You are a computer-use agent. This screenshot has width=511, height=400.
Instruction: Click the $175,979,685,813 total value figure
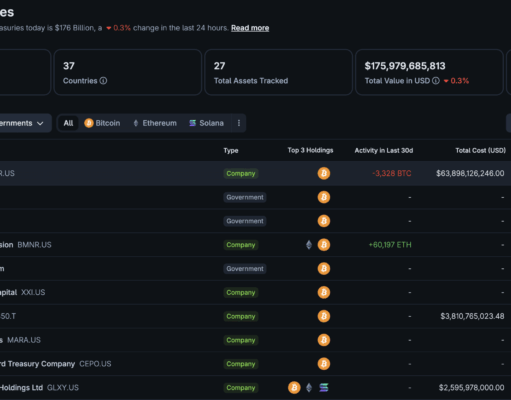tap(405, 66)
